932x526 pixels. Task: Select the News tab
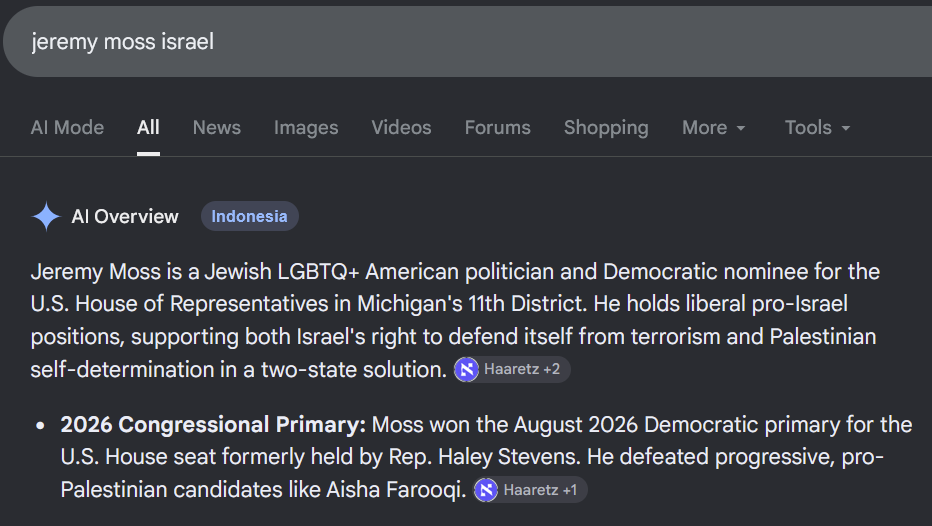217,128
